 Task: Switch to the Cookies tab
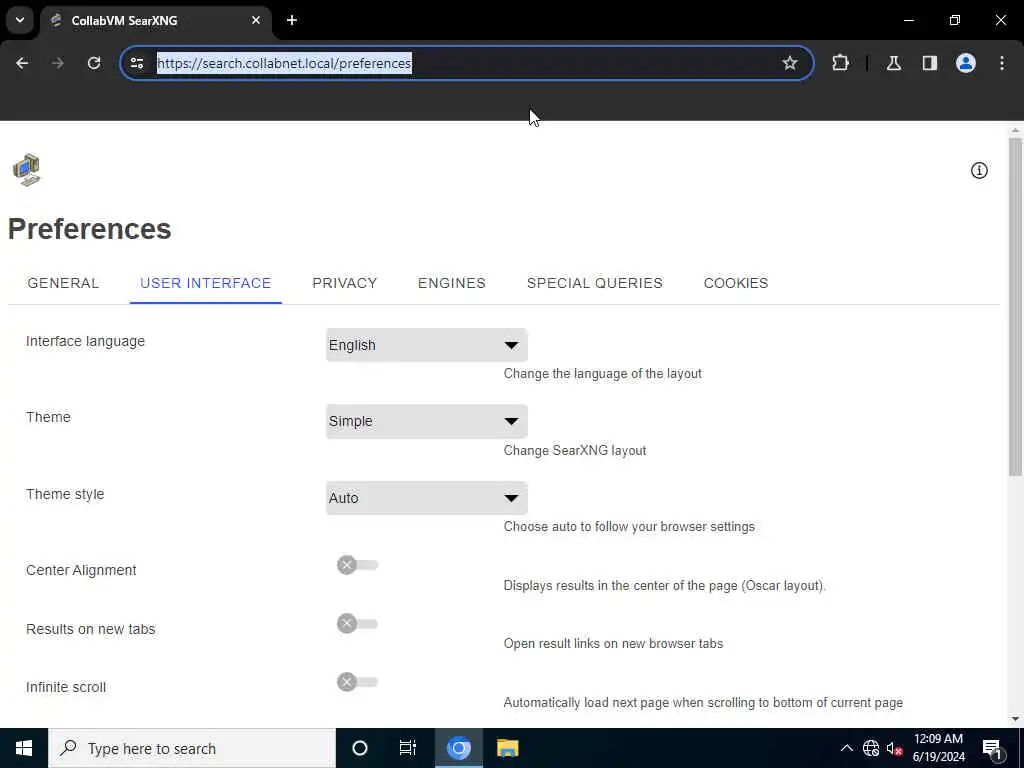(736, 283)
